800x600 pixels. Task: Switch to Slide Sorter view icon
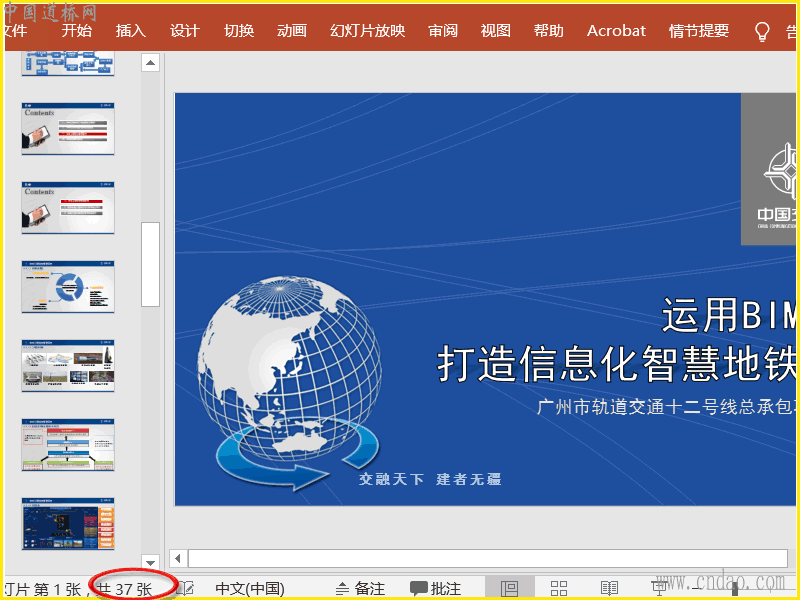point(559,588)
